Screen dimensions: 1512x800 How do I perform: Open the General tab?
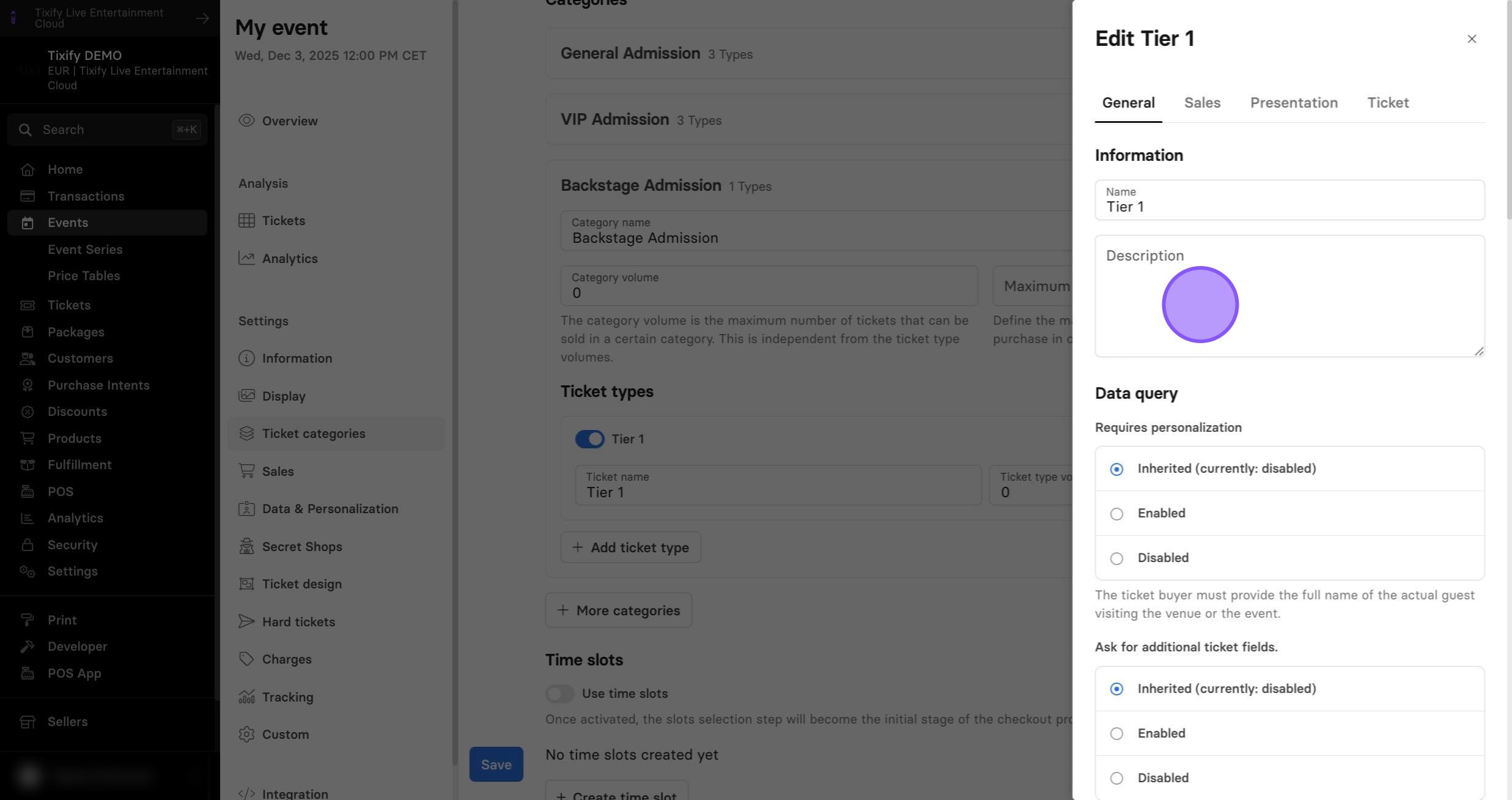point(1128,103)
